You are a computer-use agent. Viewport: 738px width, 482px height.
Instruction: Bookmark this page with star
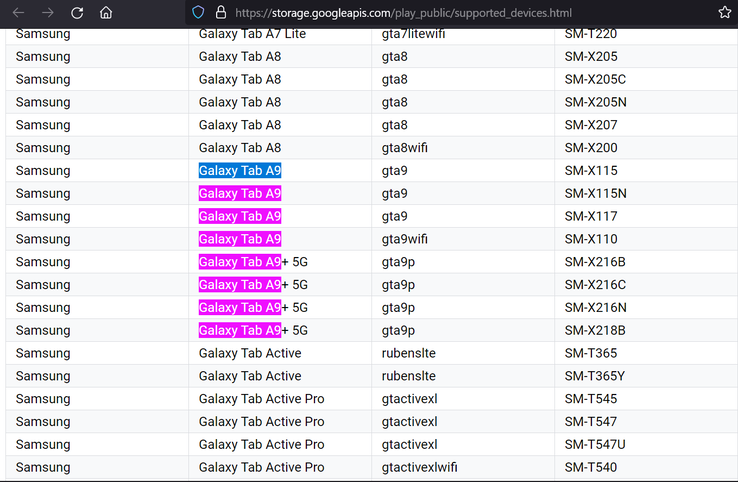click(x=725, y=13)
